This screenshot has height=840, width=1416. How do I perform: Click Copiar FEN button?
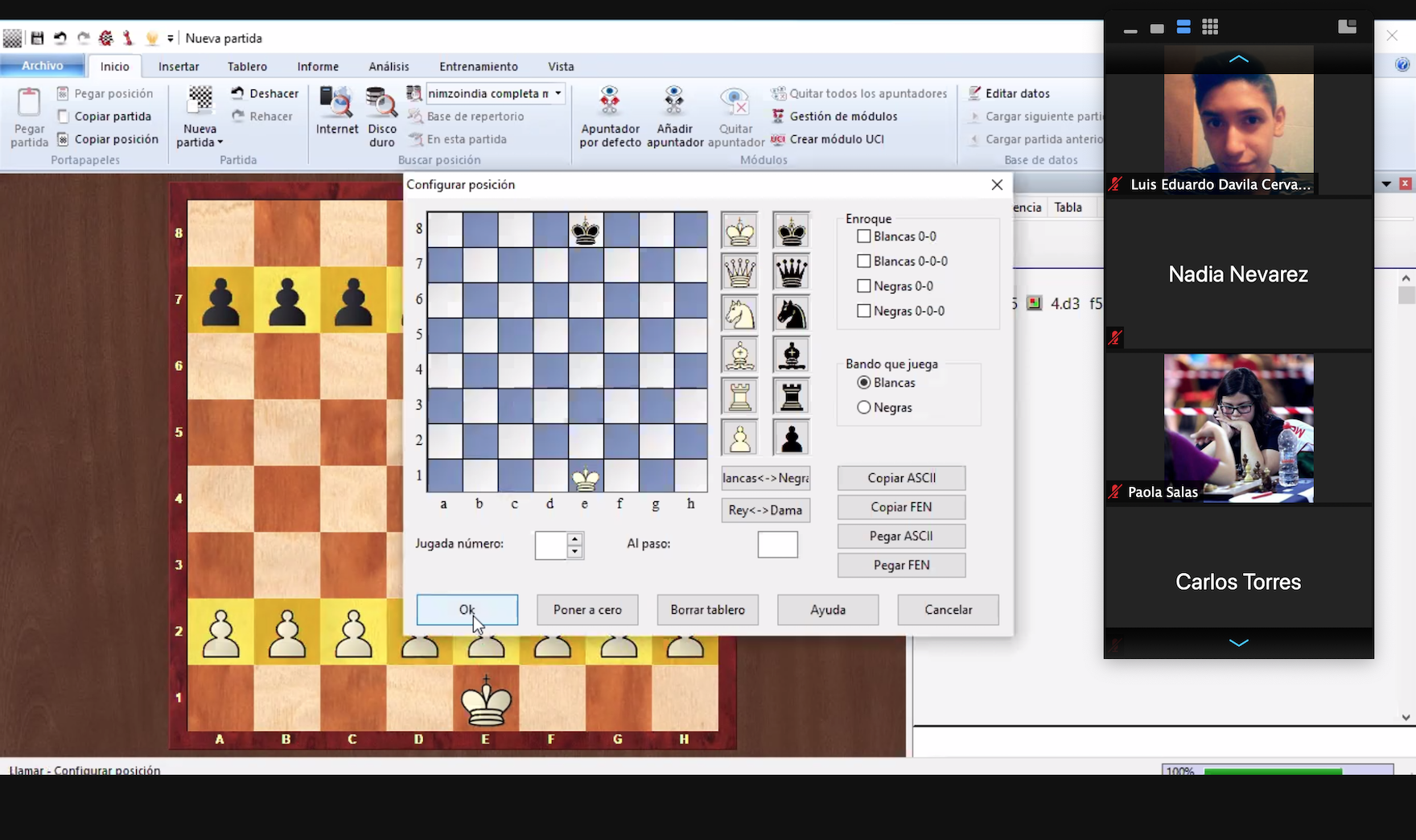[901, 507]
